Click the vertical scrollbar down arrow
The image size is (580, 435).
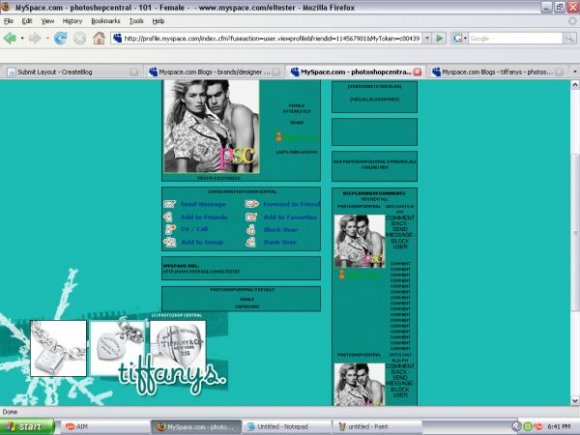tap(575, 401)
